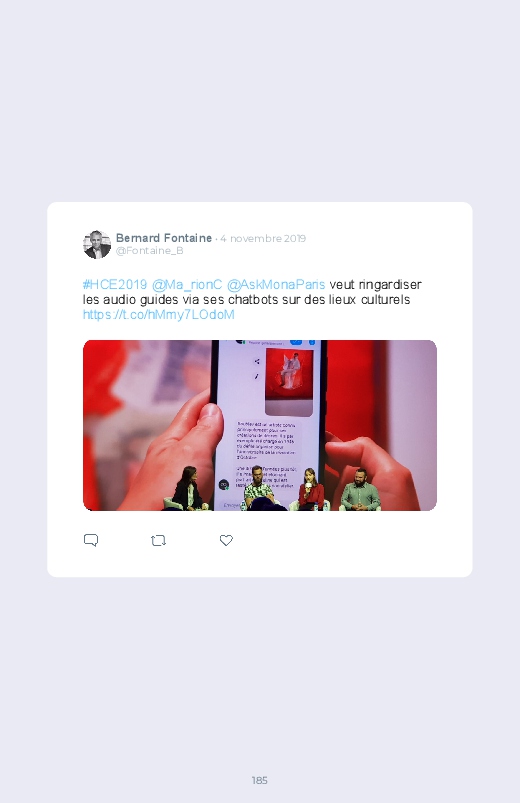Click chatbot message text on phone screen
The image size is (520, 803).
tap(266, 440)
